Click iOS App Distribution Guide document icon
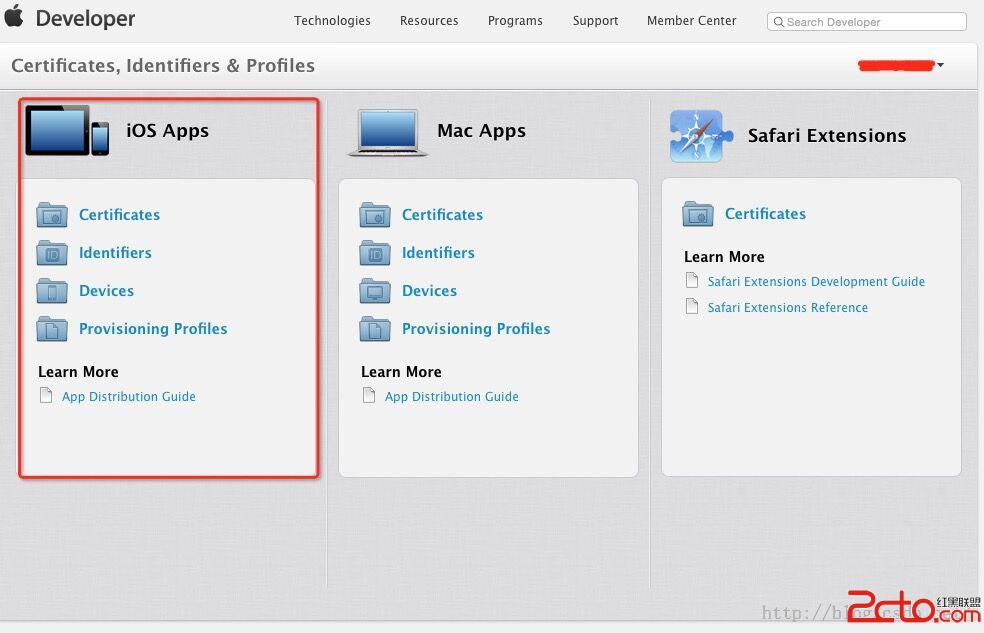The image size is (984, 633). click(x=46, y=395)
